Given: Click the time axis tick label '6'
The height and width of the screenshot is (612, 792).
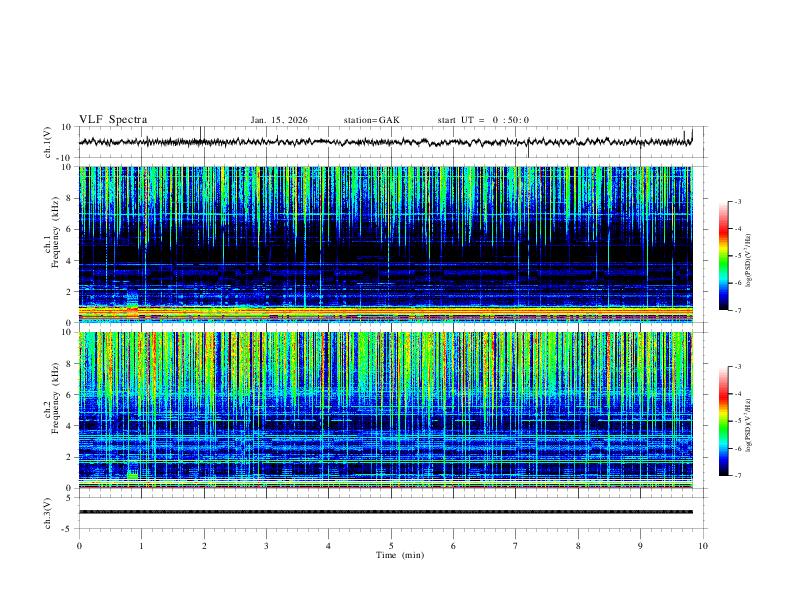Looking at the screenshot, I should click(454, 546).
